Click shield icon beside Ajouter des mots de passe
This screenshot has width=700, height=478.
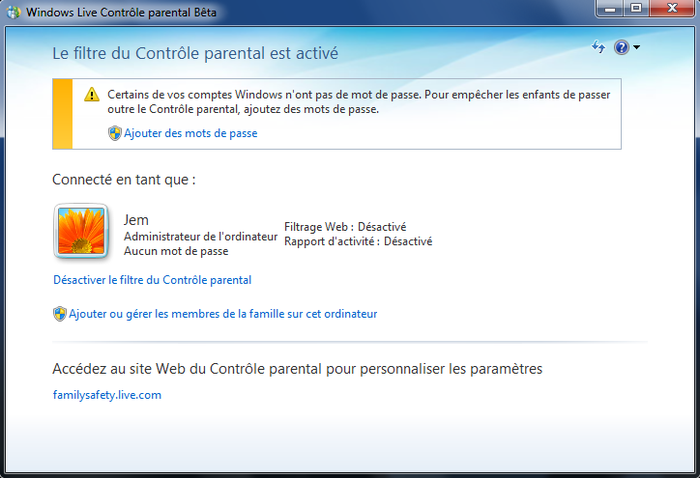pos(115,133)
